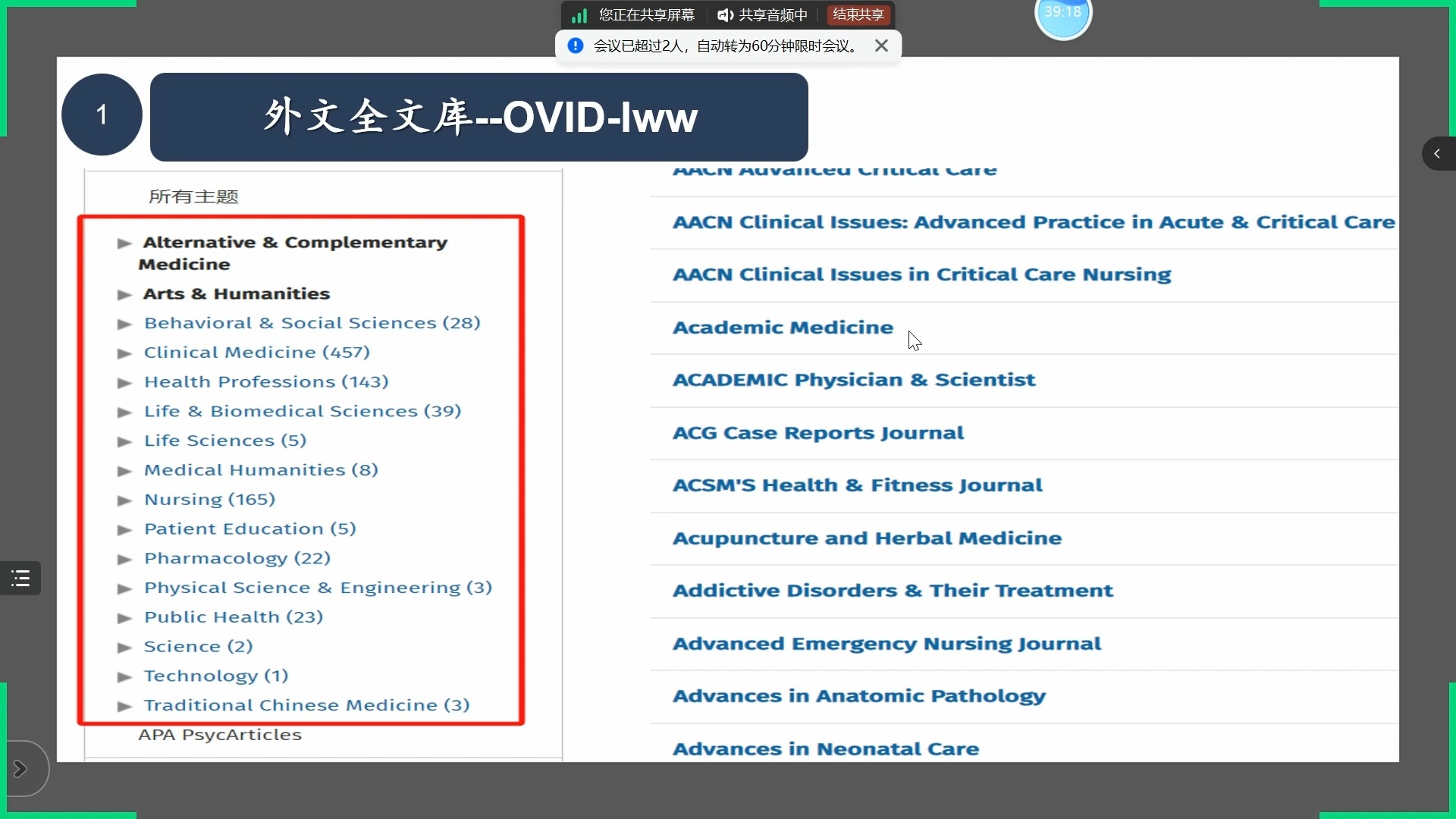This screenshot has height=819, width=1456.
Task: Open AACN Clinical Issues: Advanced Practice journal
Action: point(1034,222)
